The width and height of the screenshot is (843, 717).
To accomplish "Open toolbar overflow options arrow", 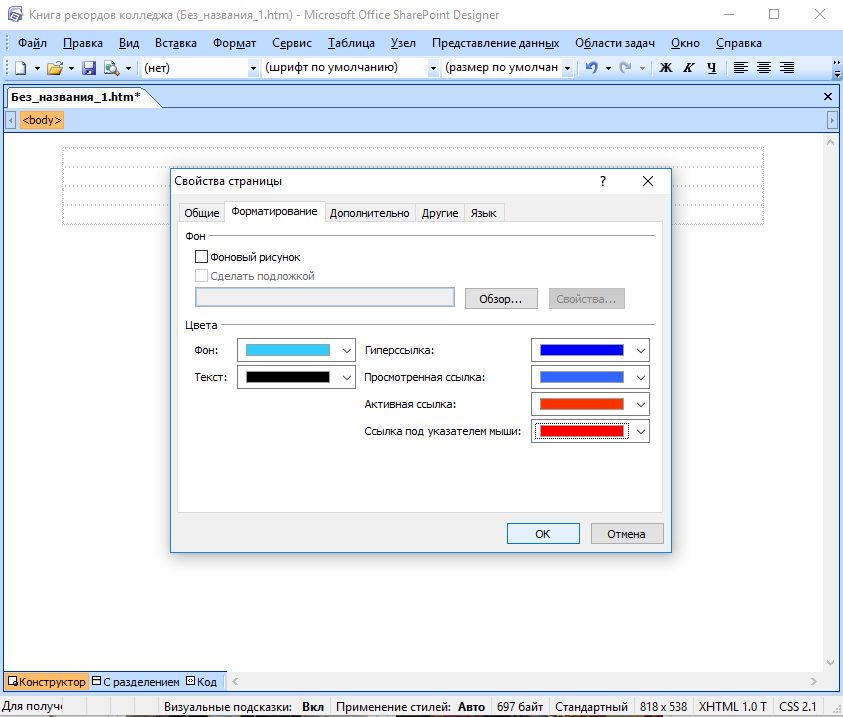I will point(837,69).
